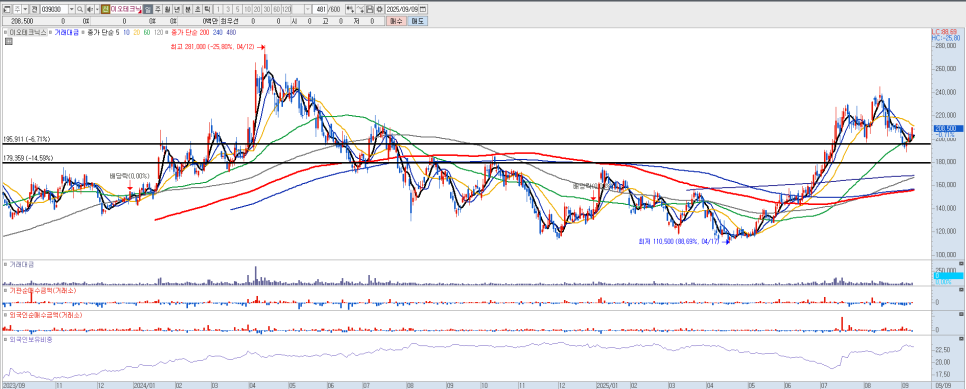Click the blue 10 moving average legend
The image size is (966, 389).
pyautogui.click(x=126, y=32)
